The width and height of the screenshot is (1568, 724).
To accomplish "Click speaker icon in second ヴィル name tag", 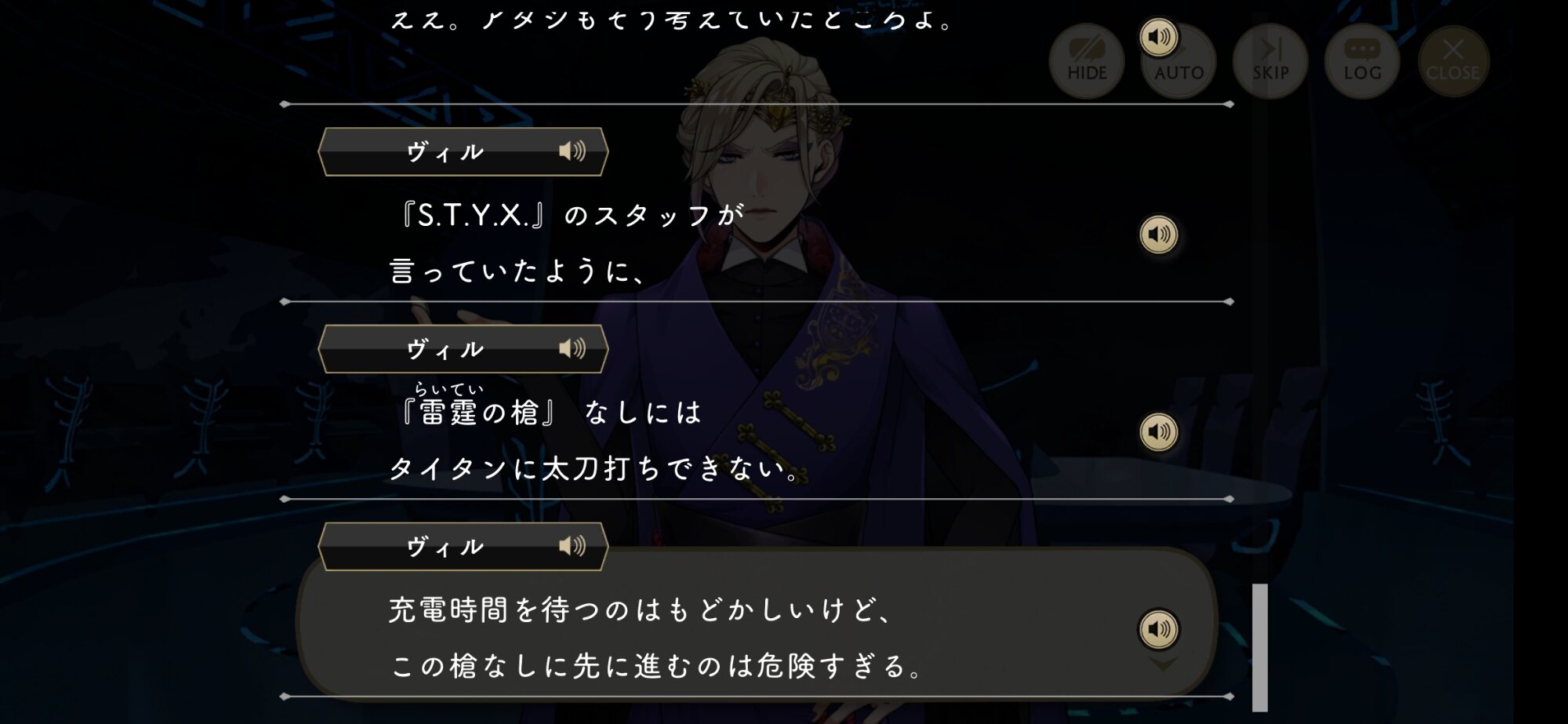I will (x=572, y=348).
